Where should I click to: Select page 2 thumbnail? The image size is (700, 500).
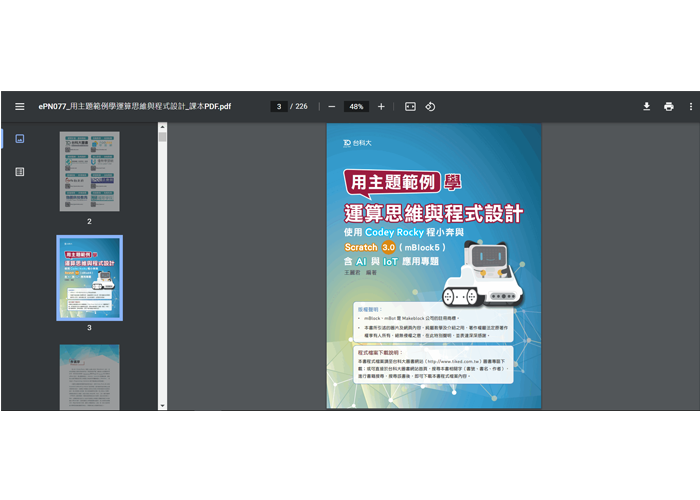point(89,171)
